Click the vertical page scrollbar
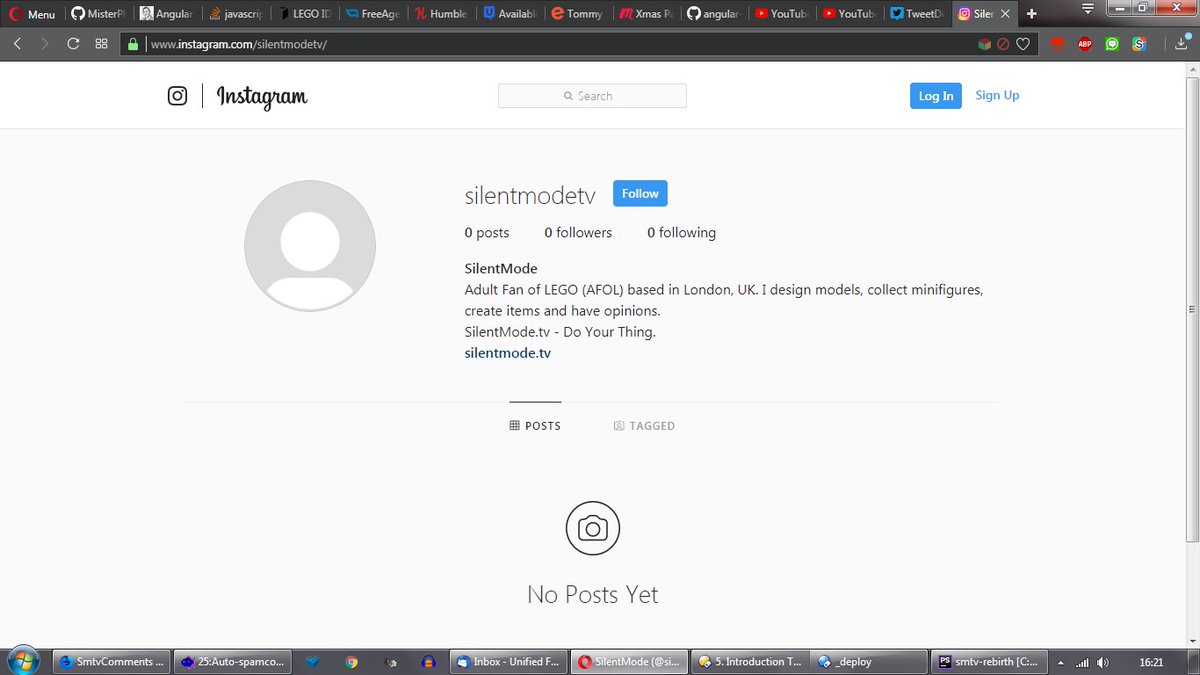The image size is (1200, 675). (1191, 308)
